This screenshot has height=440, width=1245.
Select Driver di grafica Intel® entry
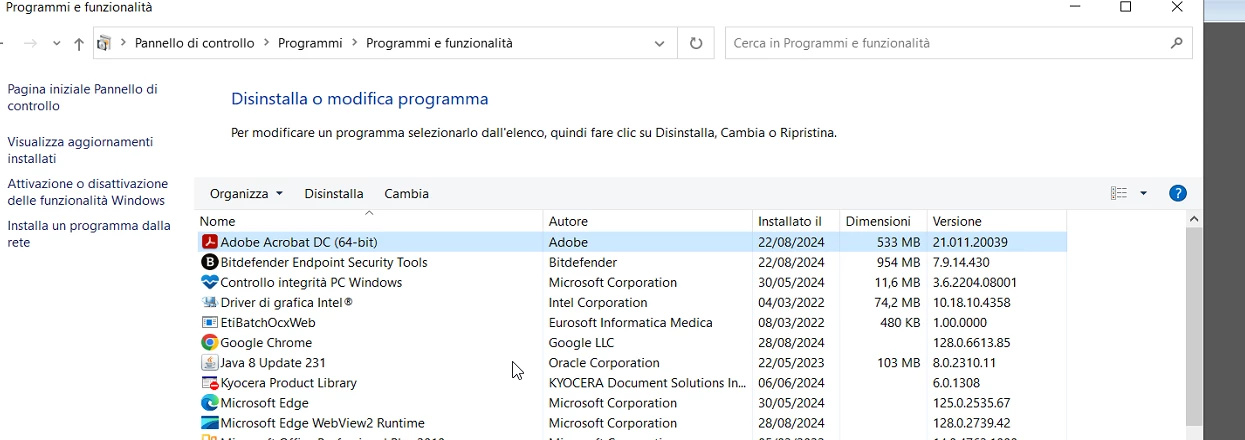(x=286, y=302)
